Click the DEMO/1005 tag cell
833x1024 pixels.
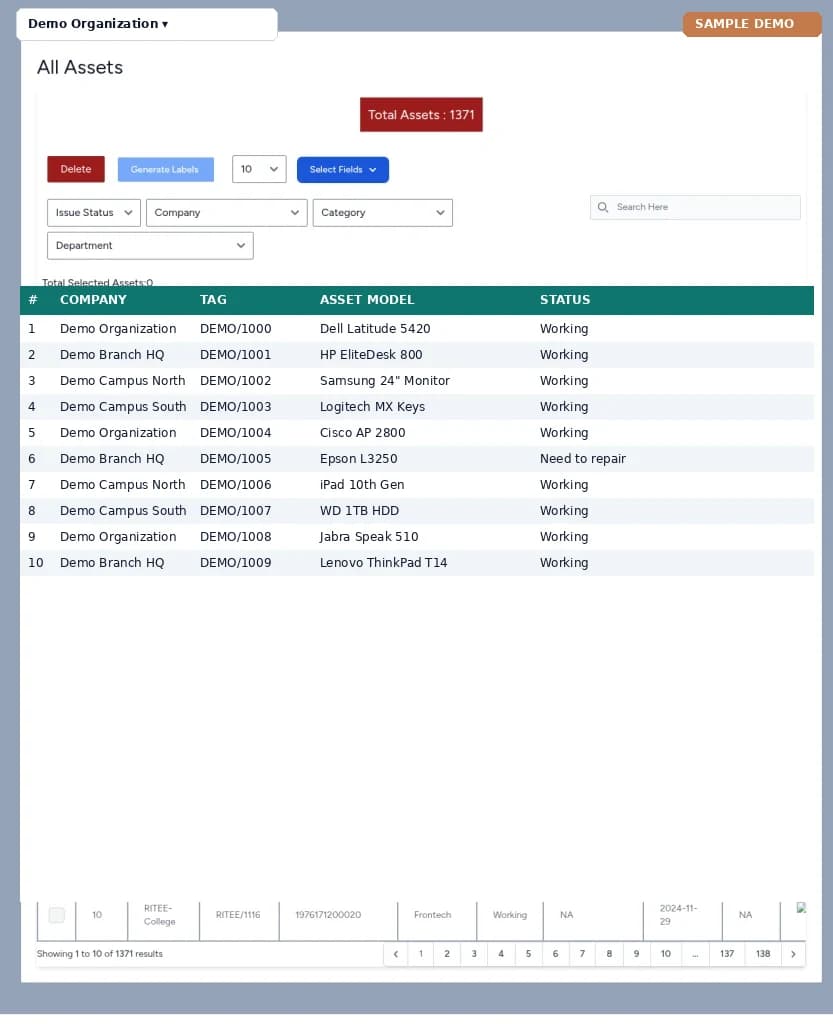coord(236,459)
